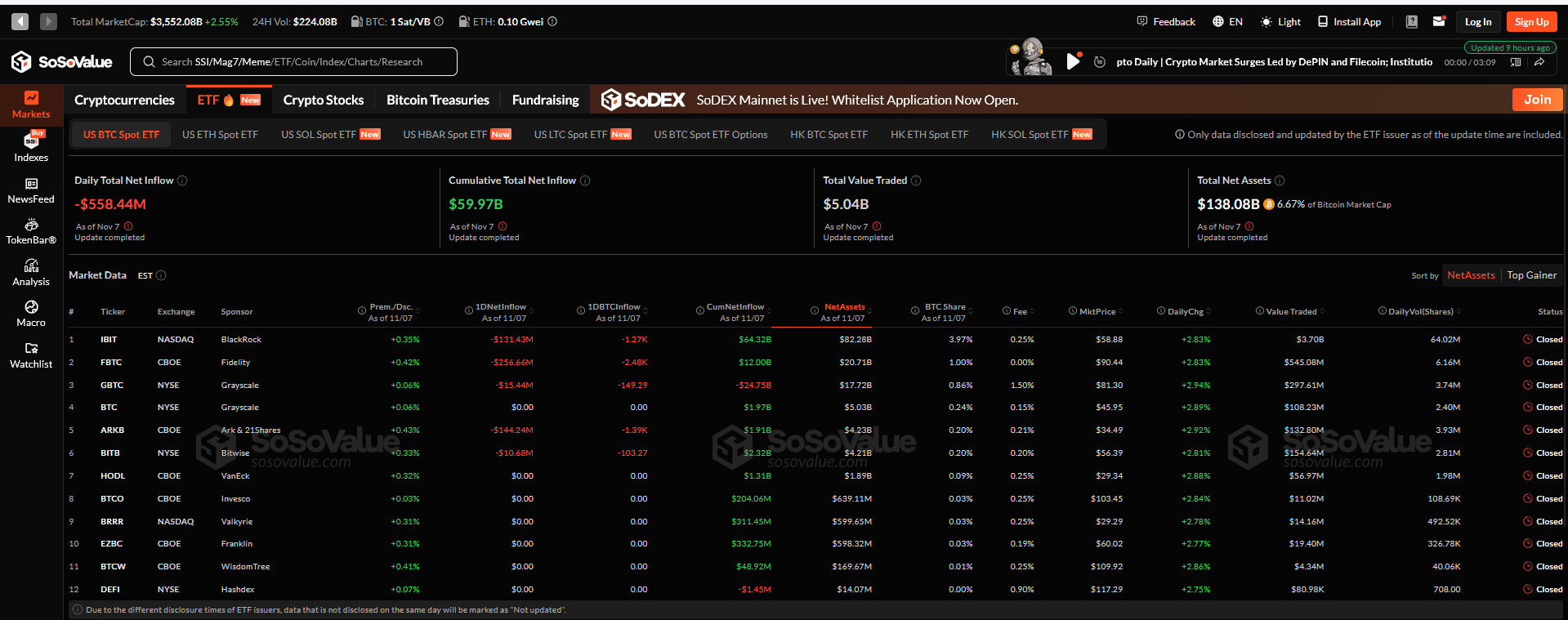Switch to the Bitcoin Treasuries tab
The height and width of the screenshot is (620, 1568).
click(x=438, y=100)
